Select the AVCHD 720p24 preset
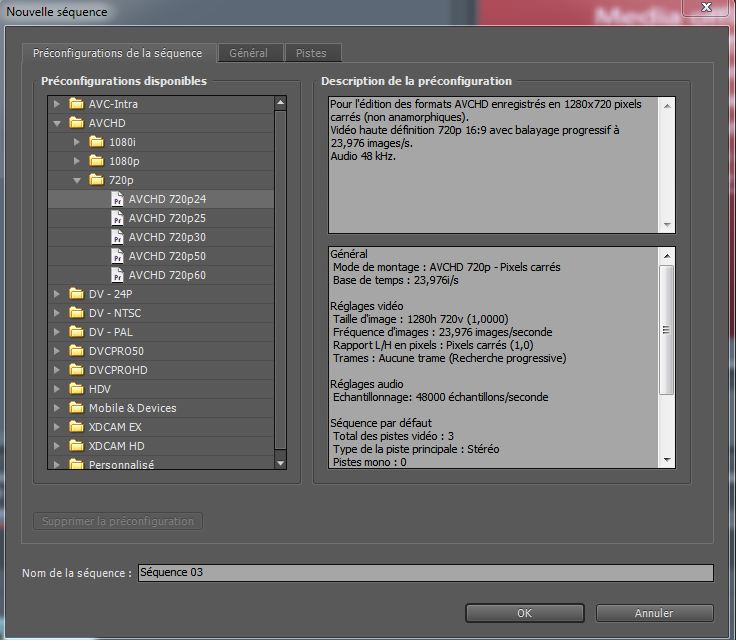 tap(167, 199)
